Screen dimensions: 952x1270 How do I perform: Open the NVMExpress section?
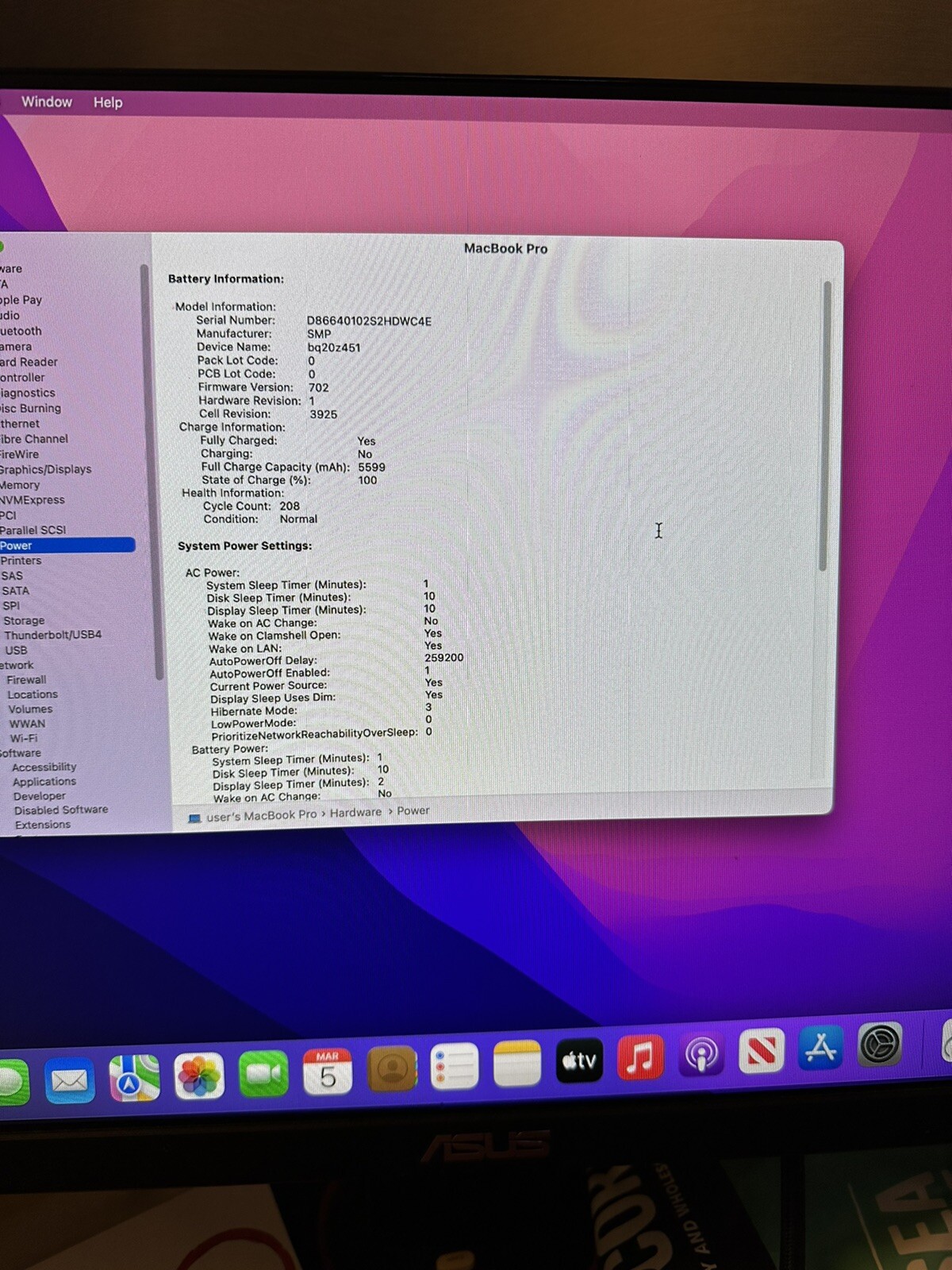[x=33, y=500]
